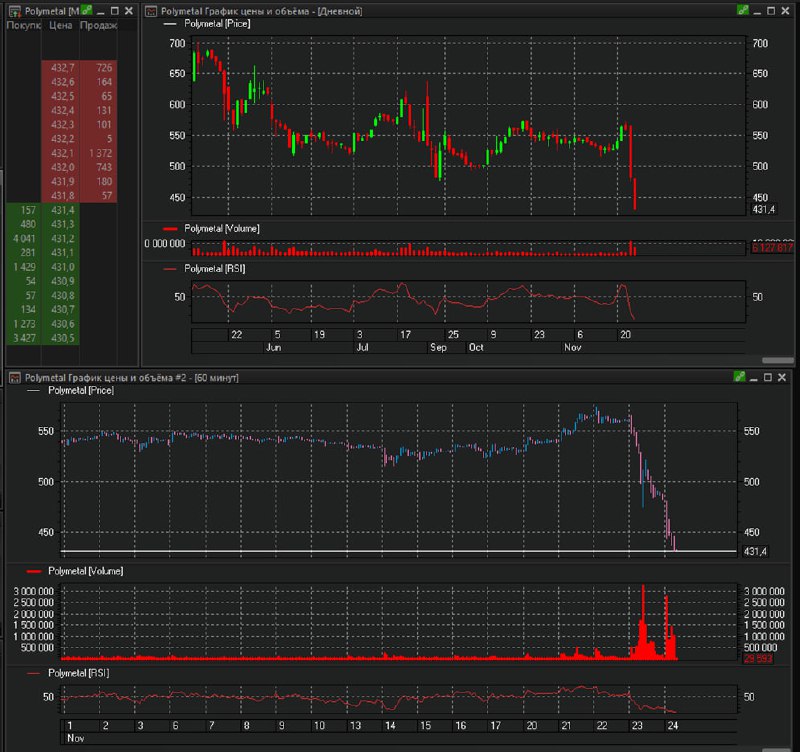Toggle the green link icon in 60-minute chart window

[739, 377]
